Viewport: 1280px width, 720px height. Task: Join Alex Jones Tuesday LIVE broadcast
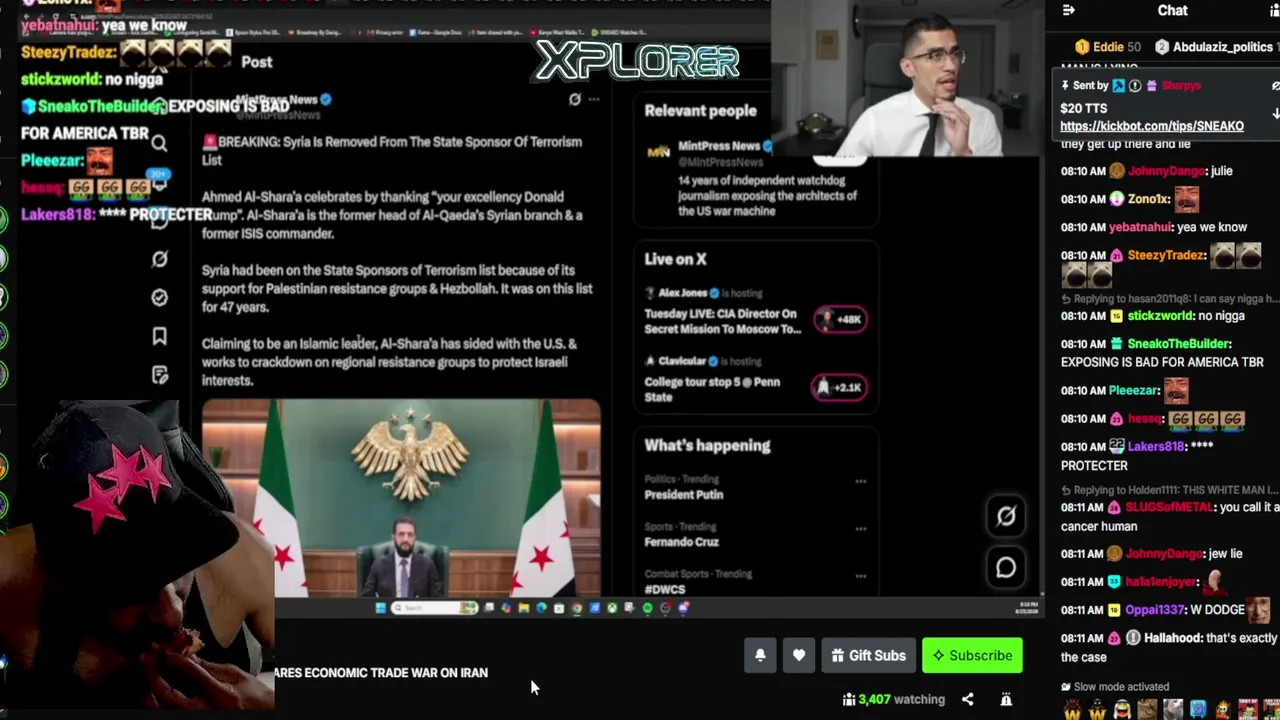pyautogui.click(x=722, y=321)
